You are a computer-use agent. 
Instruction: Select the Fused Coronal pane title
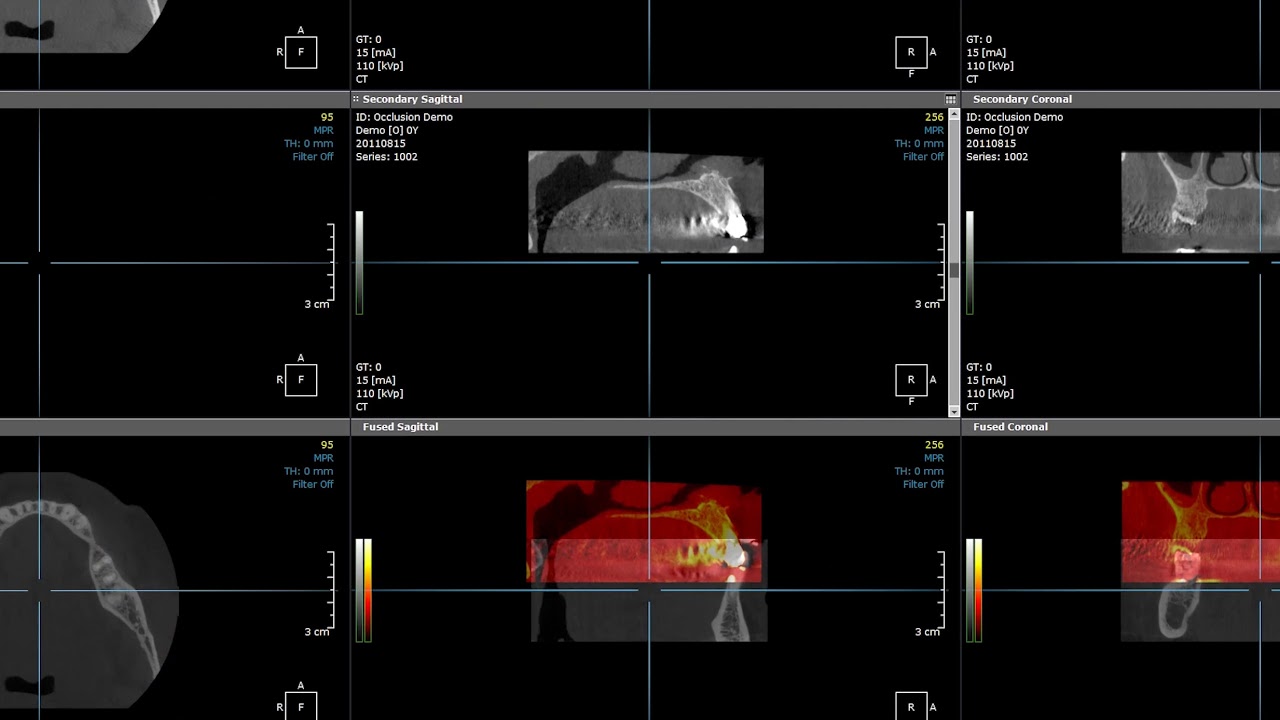[x=1010, y=427]
